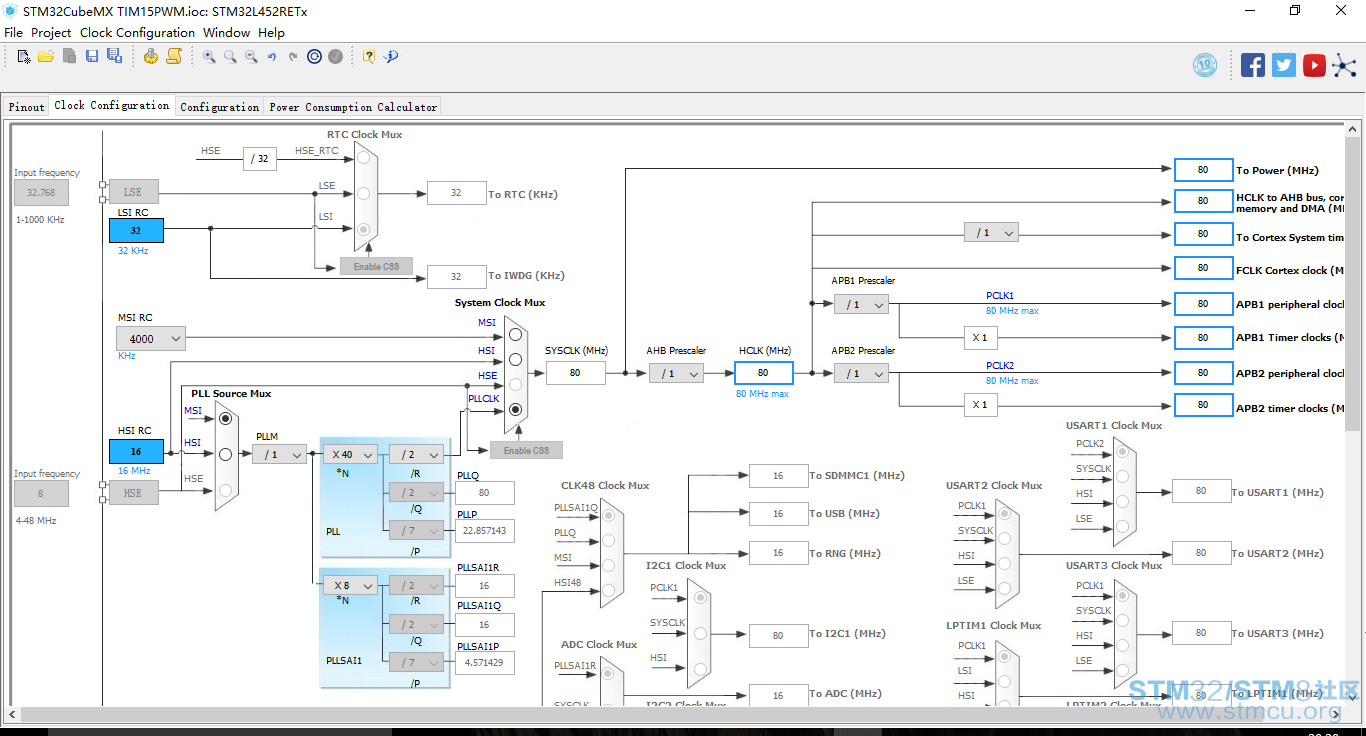Click the Save As double-floppy icon
This screenshot has height=736, width=1366.
pyautogui.click(x=114, y=57)
